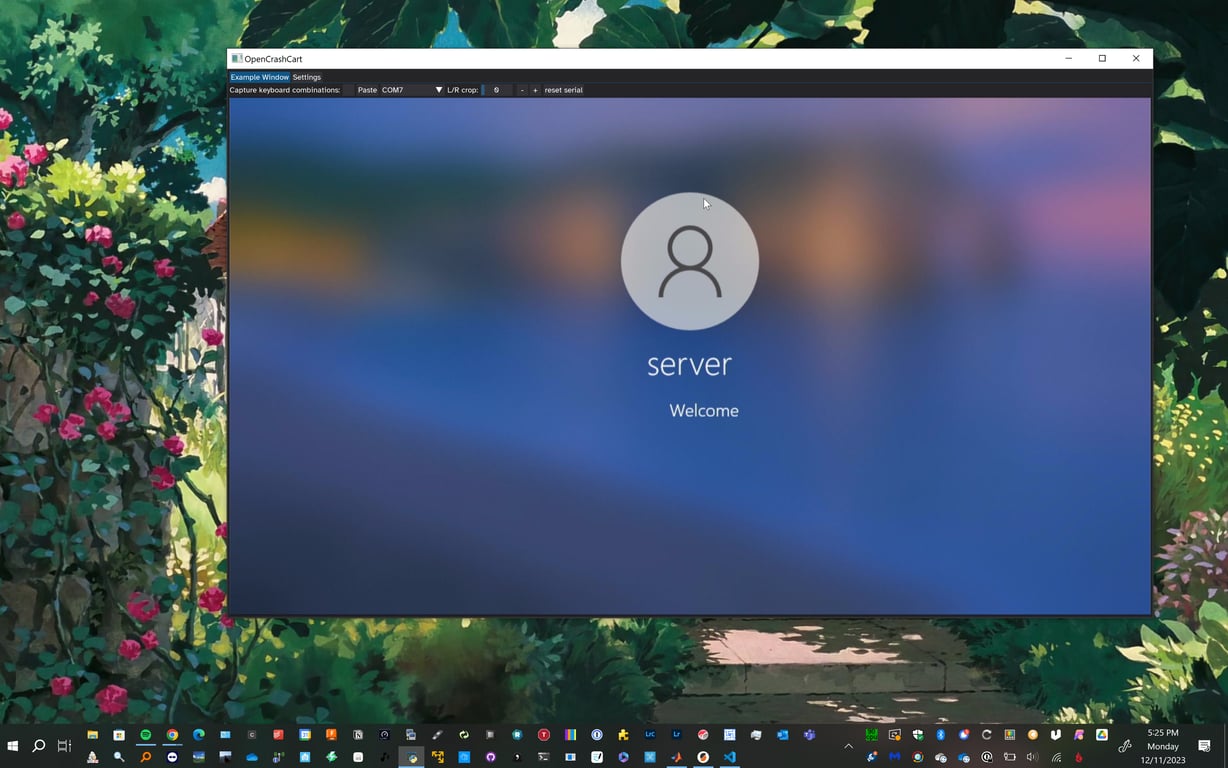Open Microsoft Edge from the taskbar
This screenshot has height=768, width=1228.
pos(196,735)
